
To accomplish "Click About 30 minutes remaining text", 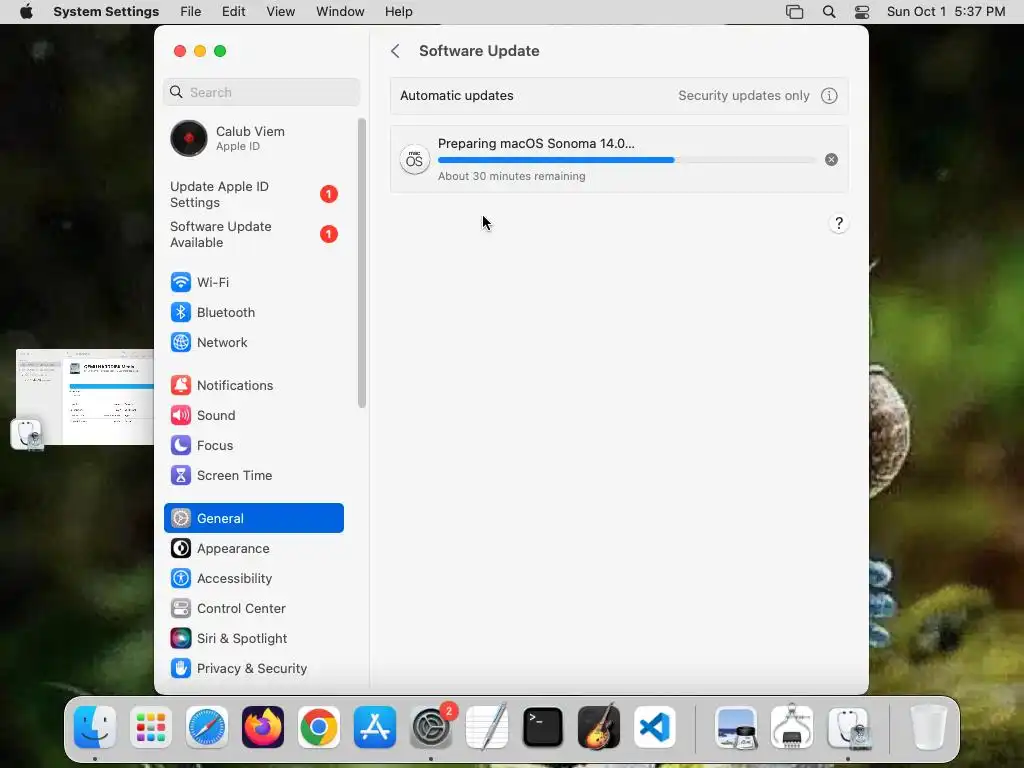I will point(511,176).
